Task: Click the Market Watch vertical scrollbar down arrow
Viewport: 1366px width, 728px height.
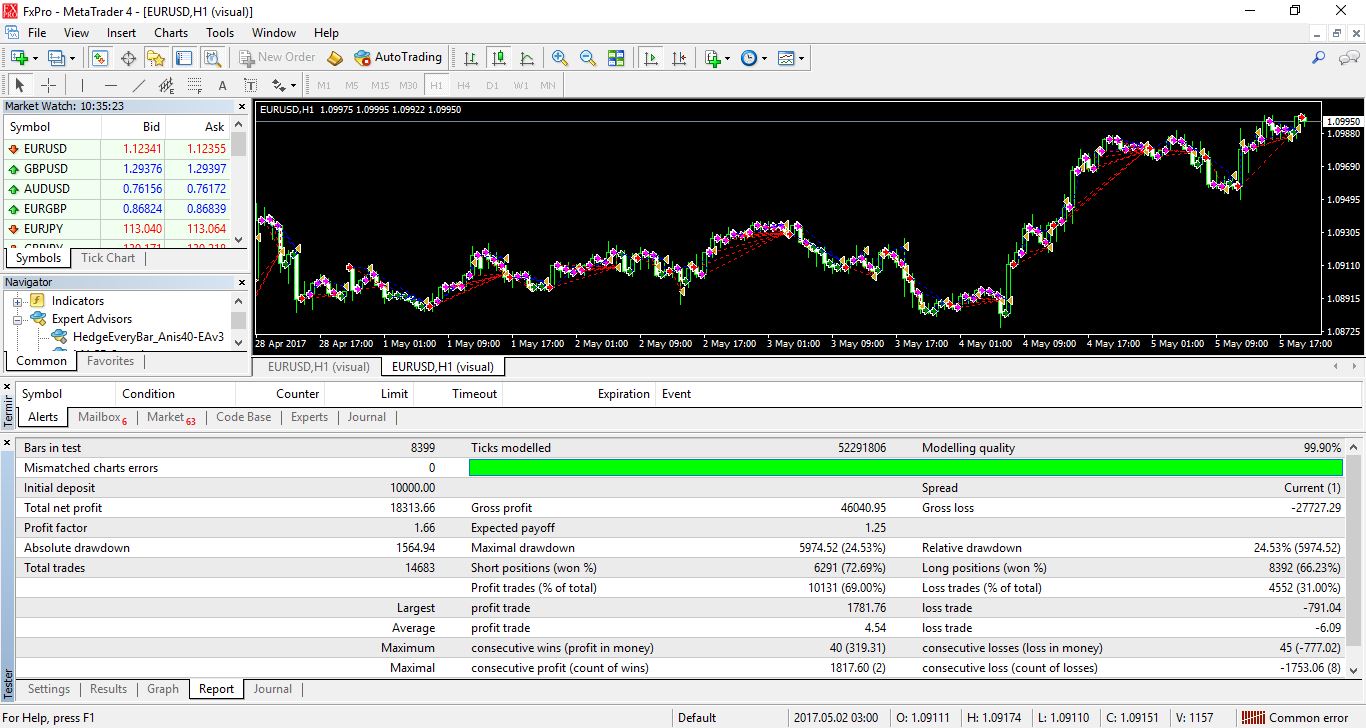Action: [x=239, y=240]
